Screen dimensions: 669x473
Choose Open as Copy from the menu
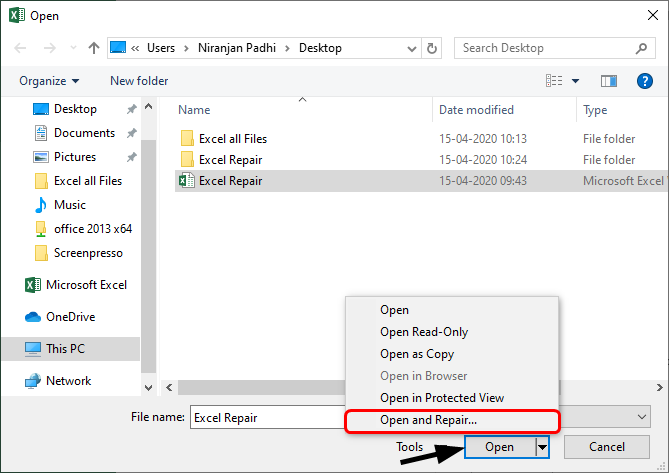452,354
